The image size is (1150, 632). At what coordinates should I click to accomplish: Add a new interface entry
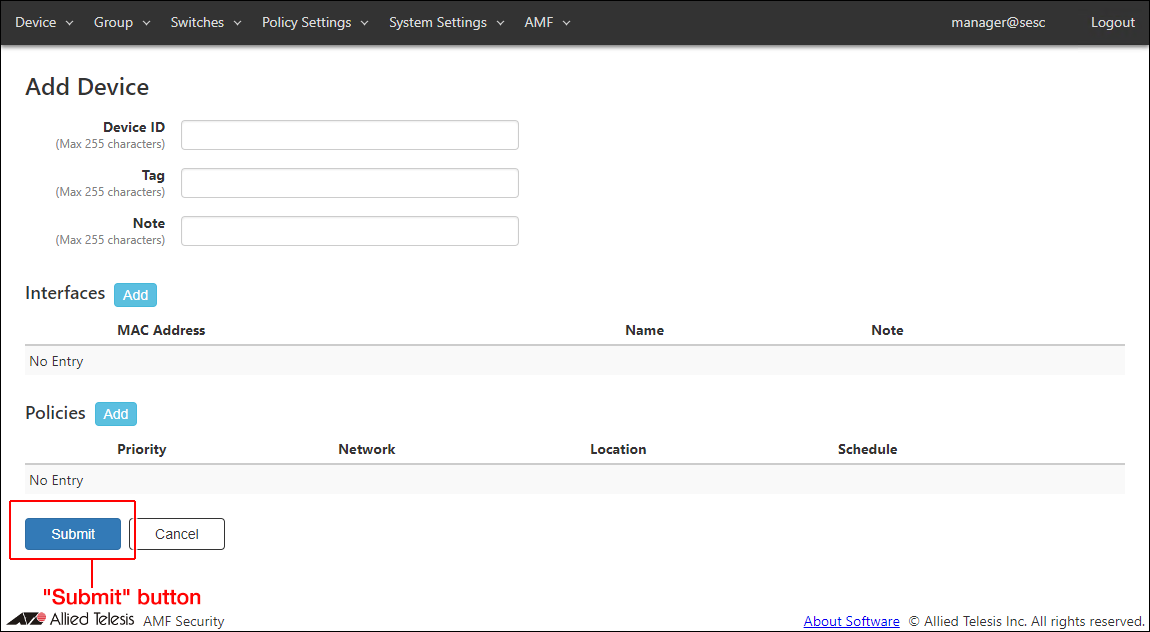click(135, 295)
